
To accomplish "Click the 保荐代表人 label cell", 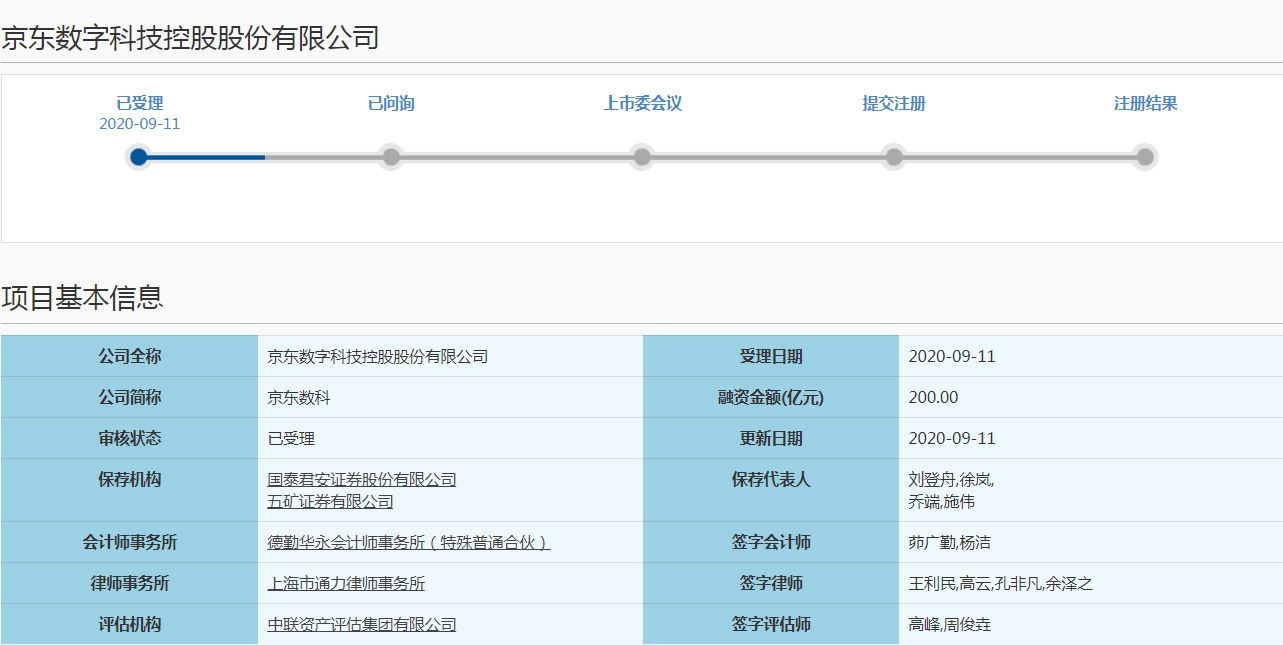I will click(771, 490).
